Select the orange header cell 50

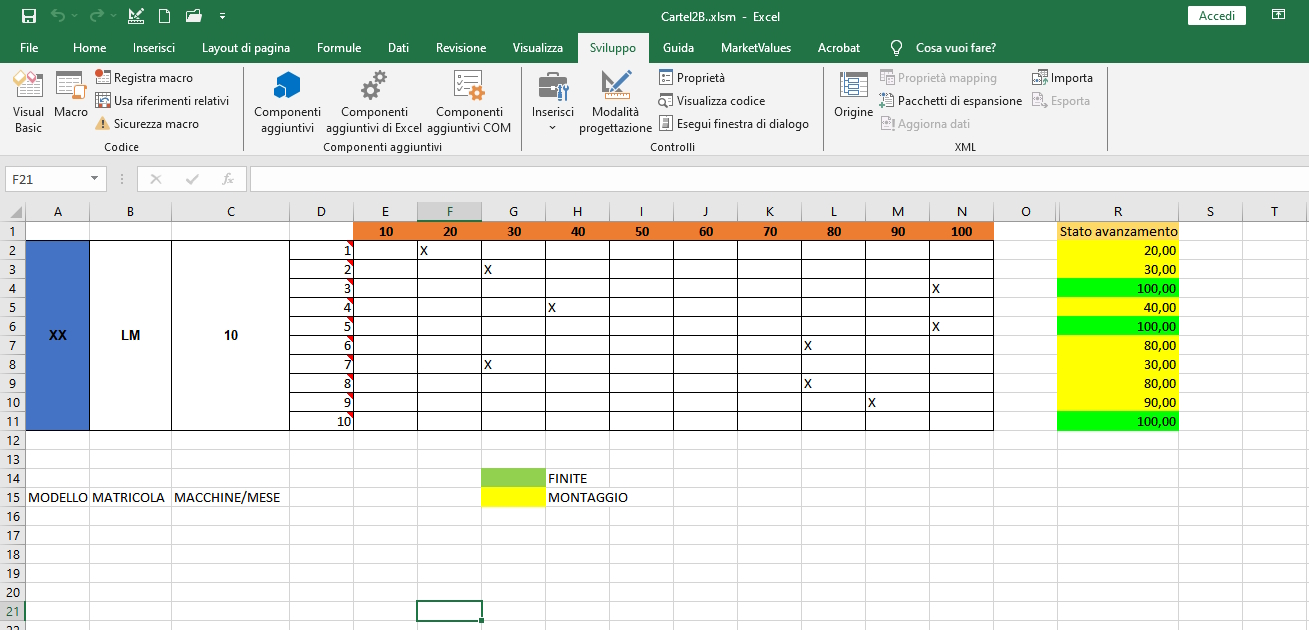(x=641, y=231)
